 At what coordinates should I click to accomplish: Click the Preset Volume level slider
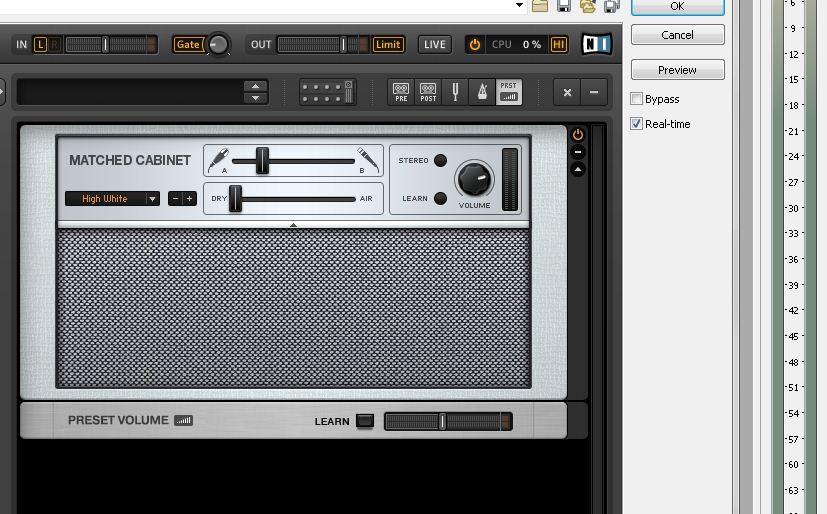(448, 421)
